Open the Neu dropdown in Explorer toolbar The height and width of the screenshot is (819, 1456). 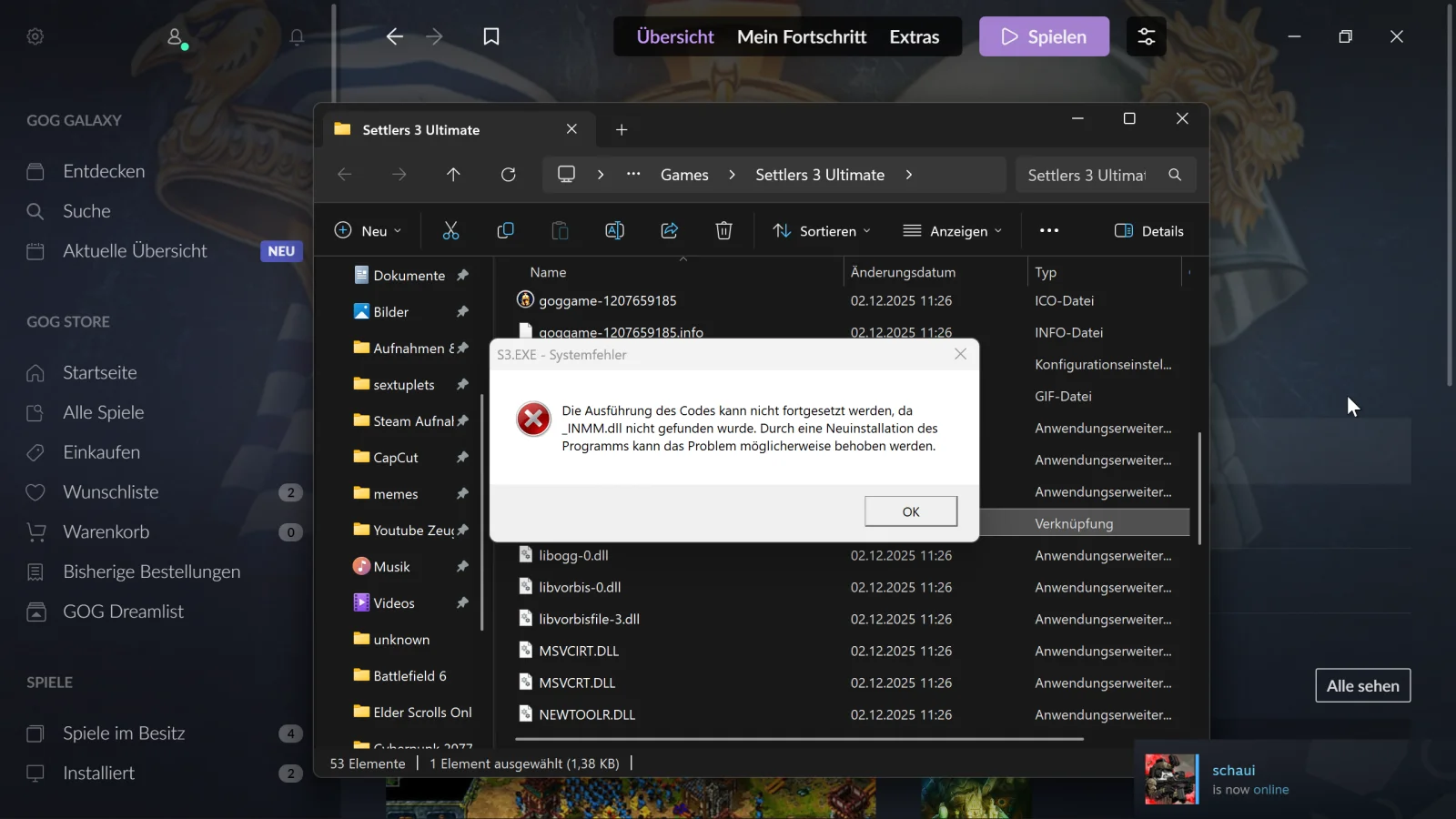(369, 231)
